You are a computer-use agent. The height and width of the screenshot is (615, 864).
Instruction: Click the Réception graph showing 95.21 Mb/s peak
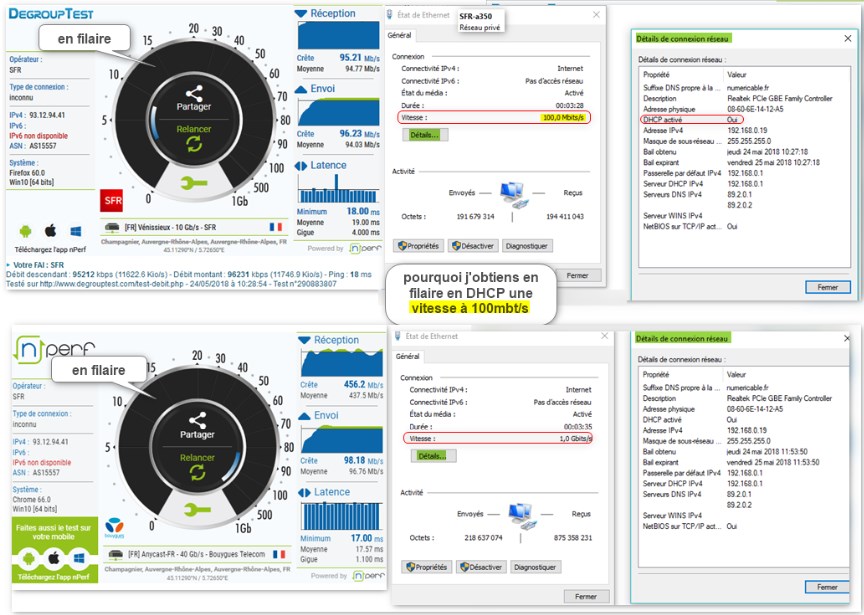click(338, 36)
